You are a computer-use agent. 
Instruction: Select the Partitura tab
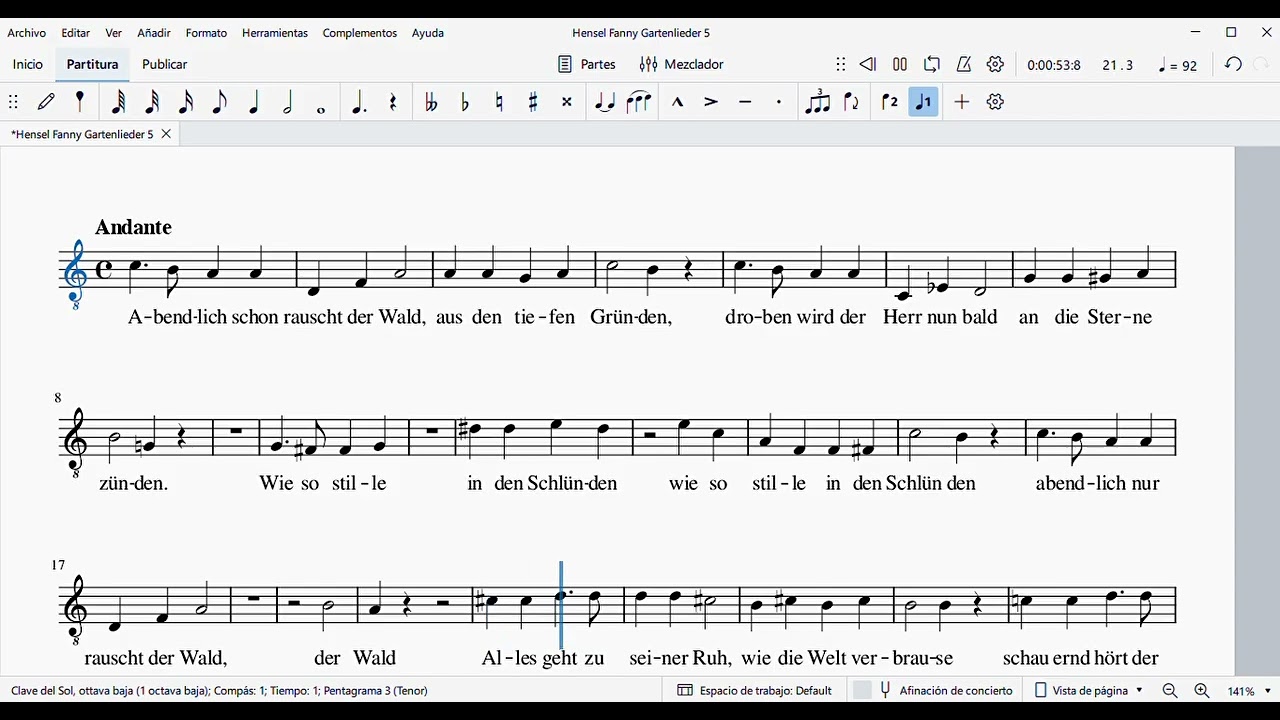click(x=92, y=64)
